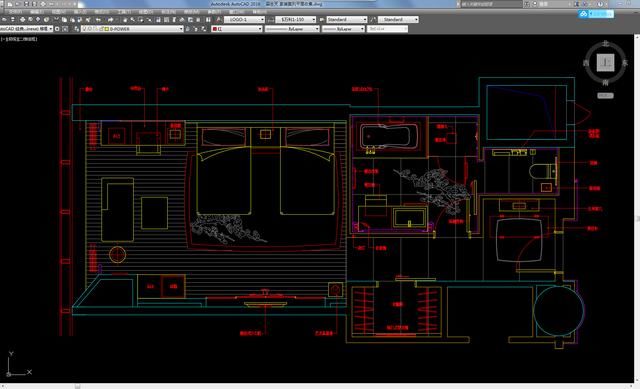Open Layer Properties Manager icon left of layer list
Image resolution: width=640 pixels, height=389 pixels.
76,29
